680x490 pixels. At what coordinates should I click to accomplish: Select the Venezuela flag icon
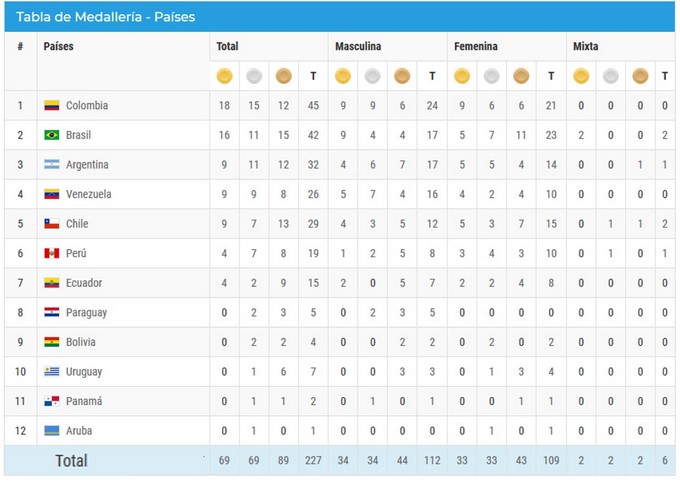pos(52,194)
